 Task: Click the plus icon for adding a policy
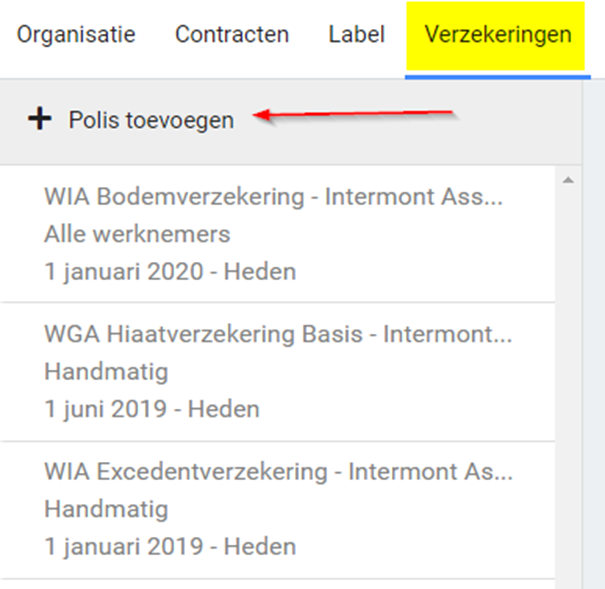39,120
